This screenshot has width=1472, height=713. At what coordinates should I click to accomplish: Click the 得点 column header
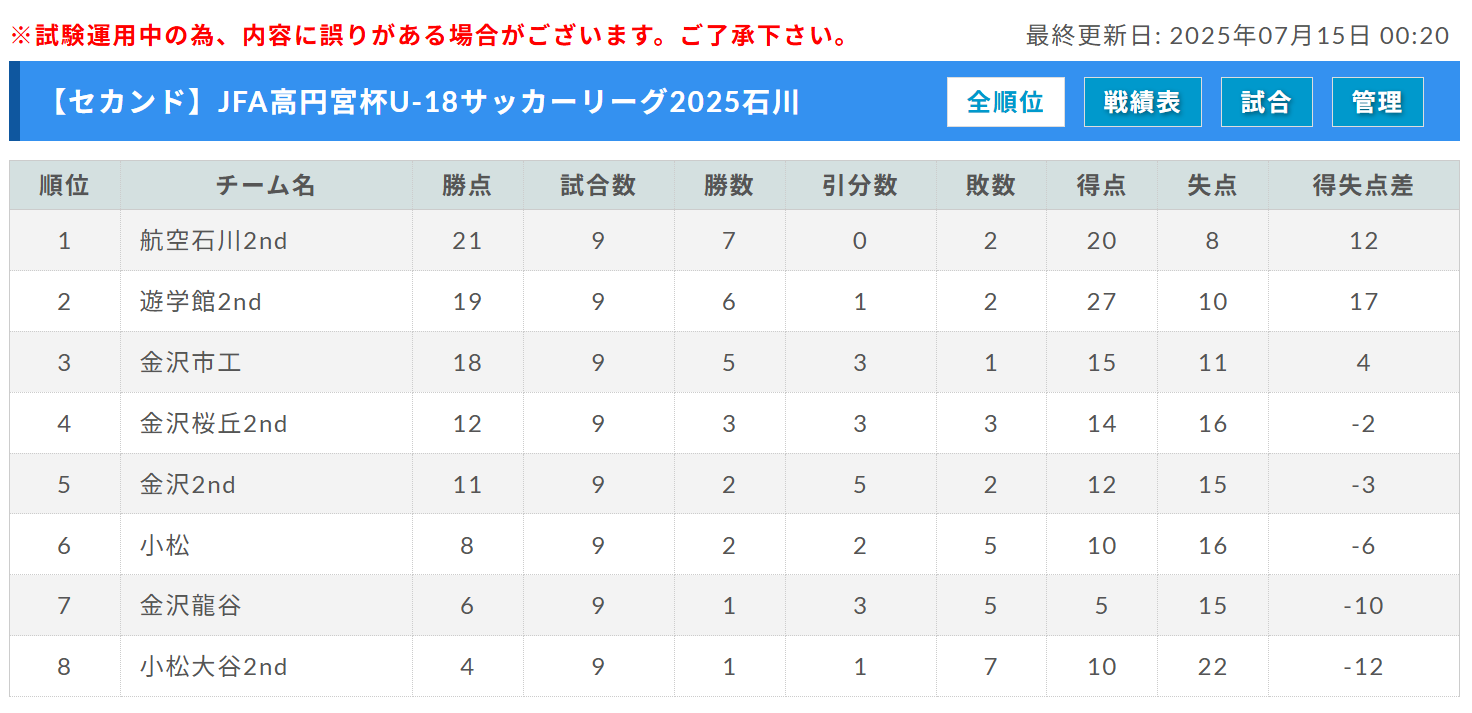coord(1102,185)
